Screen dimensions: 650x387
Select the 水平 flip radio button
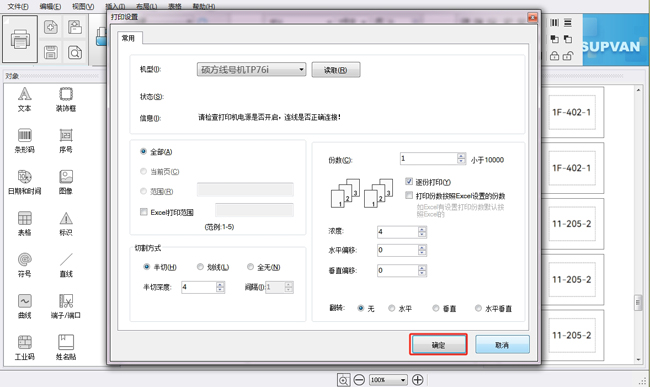click(x=392, y=308)
